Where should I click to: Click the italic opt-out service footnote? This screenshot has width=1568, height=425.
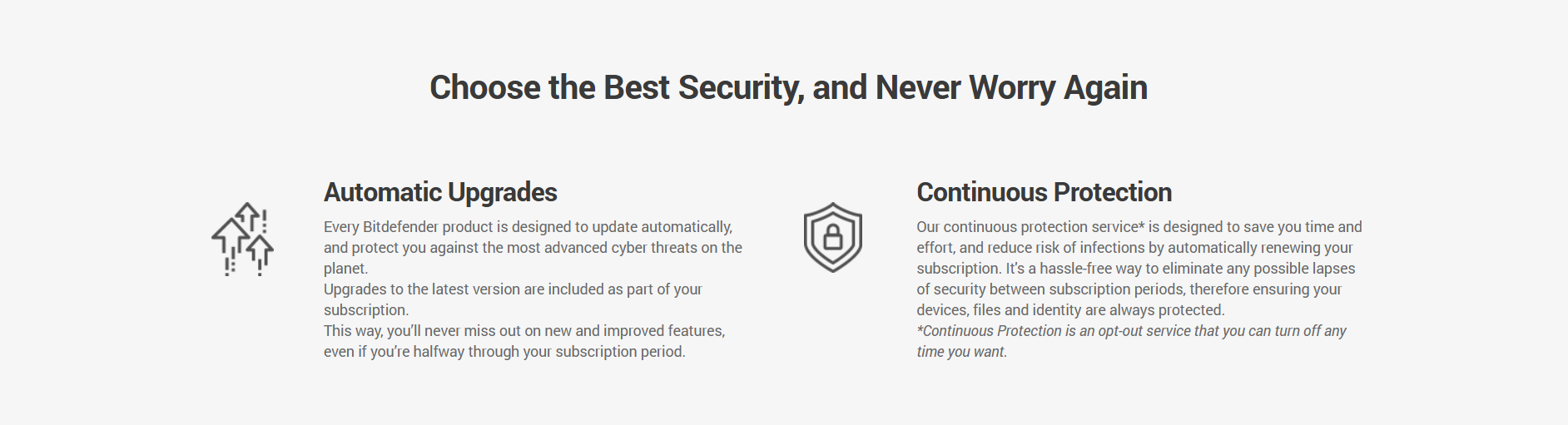click(1131, 341)
